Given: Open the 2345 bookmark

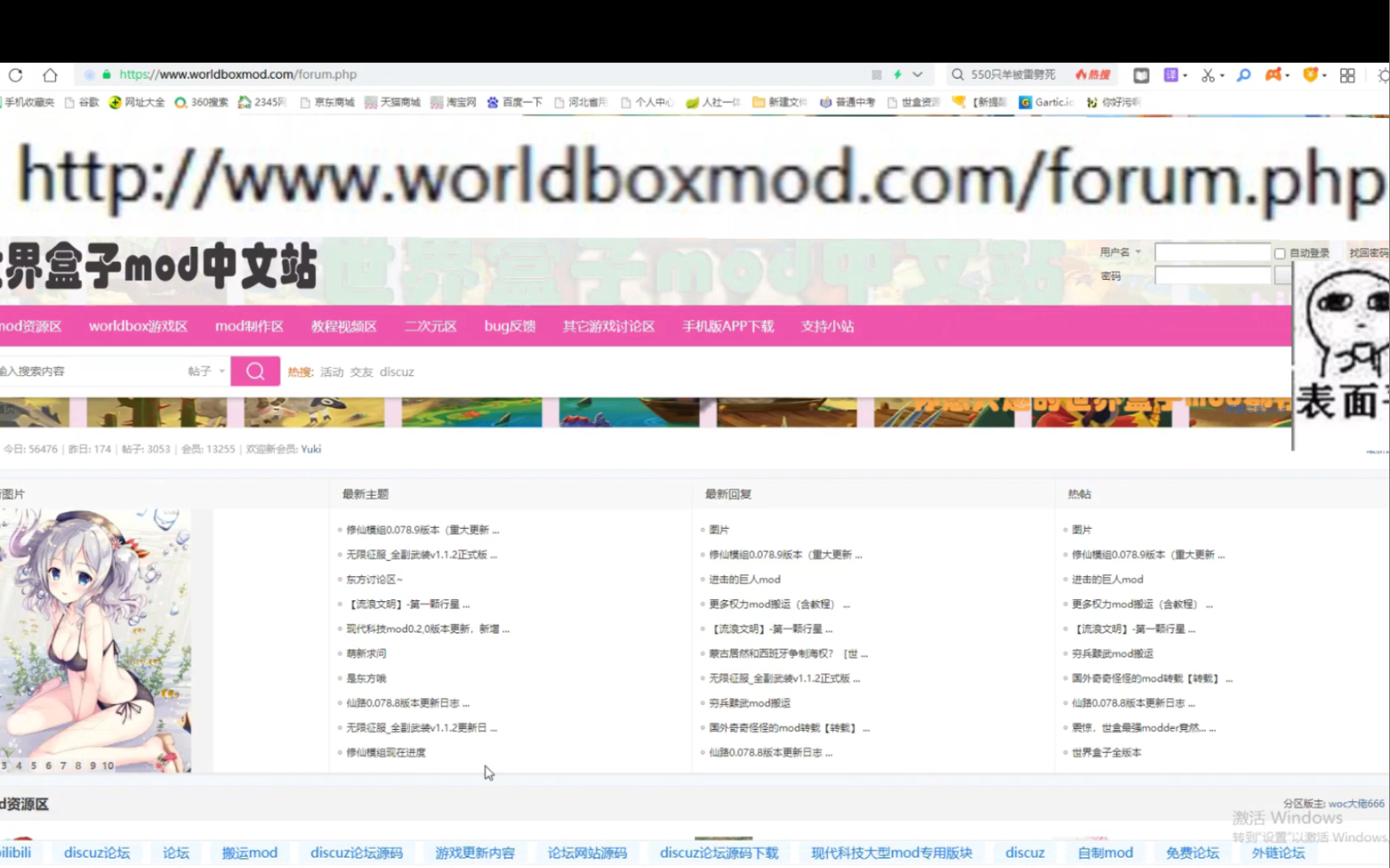Looking at the screenshot, I should click(262, 102).
